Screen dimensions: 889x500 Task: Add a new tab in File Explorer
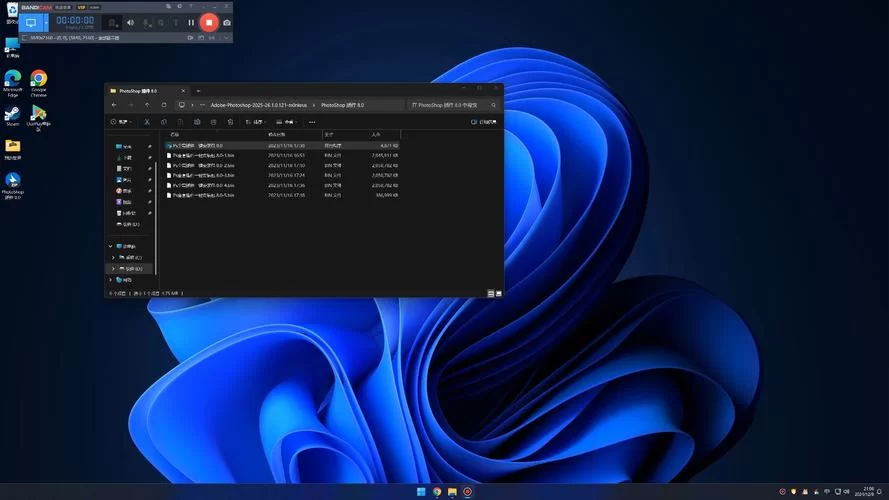198,91
